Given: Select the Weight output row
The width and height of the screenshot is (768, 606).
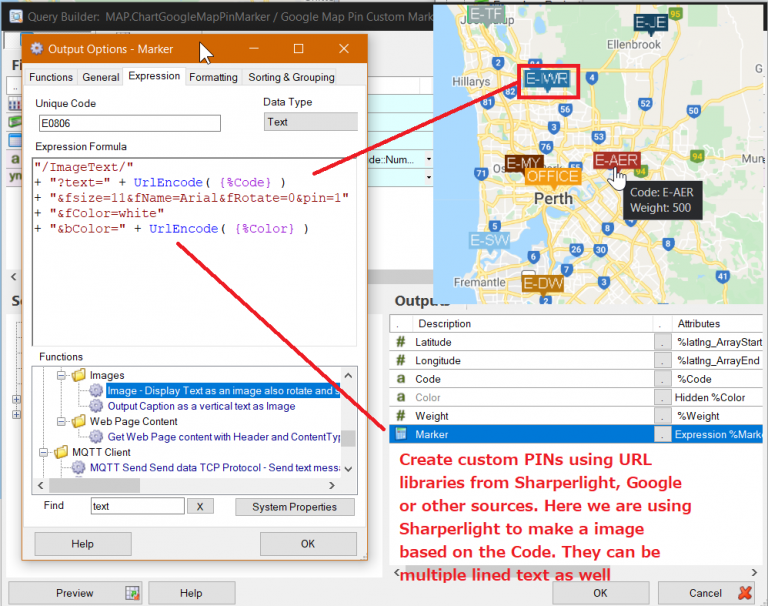Looking at the screenshot, I should [x=576, y=416].
